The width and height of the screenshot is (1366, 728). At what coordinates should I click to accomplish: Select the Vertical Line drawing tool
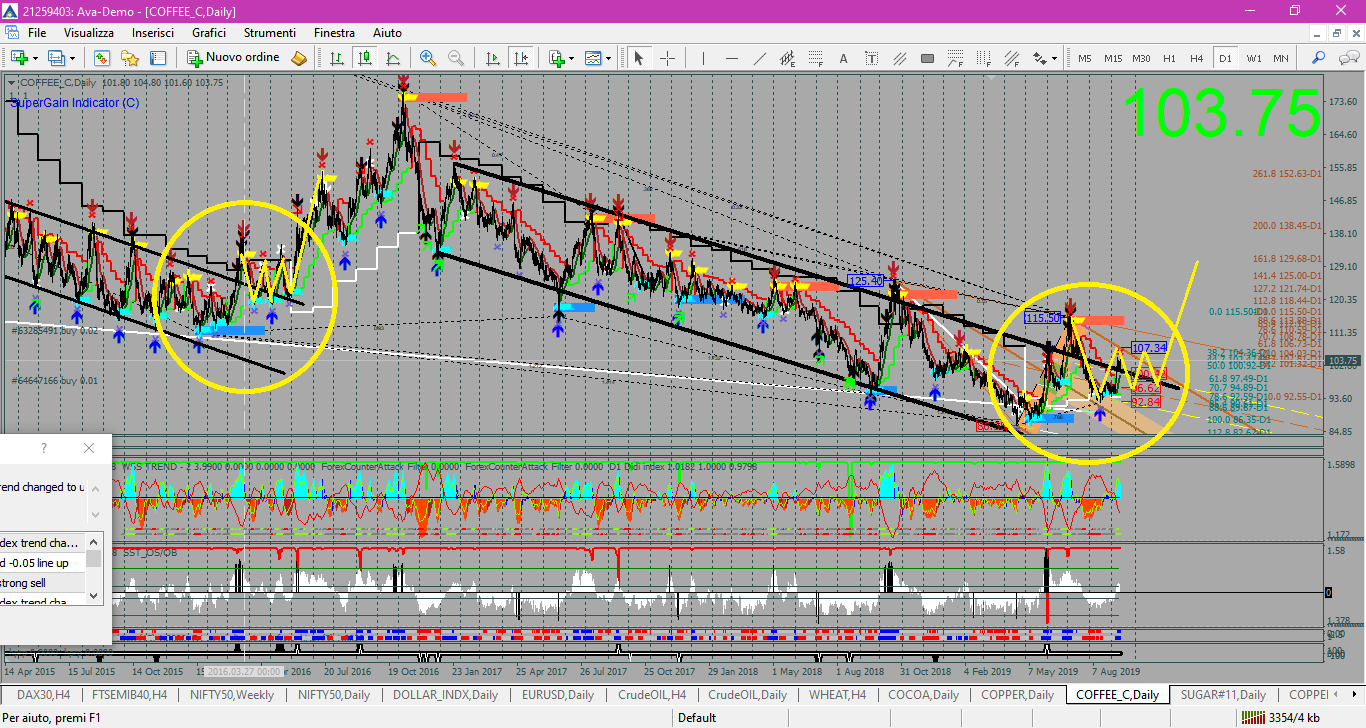pyautogui.click(x=703, y=58)
